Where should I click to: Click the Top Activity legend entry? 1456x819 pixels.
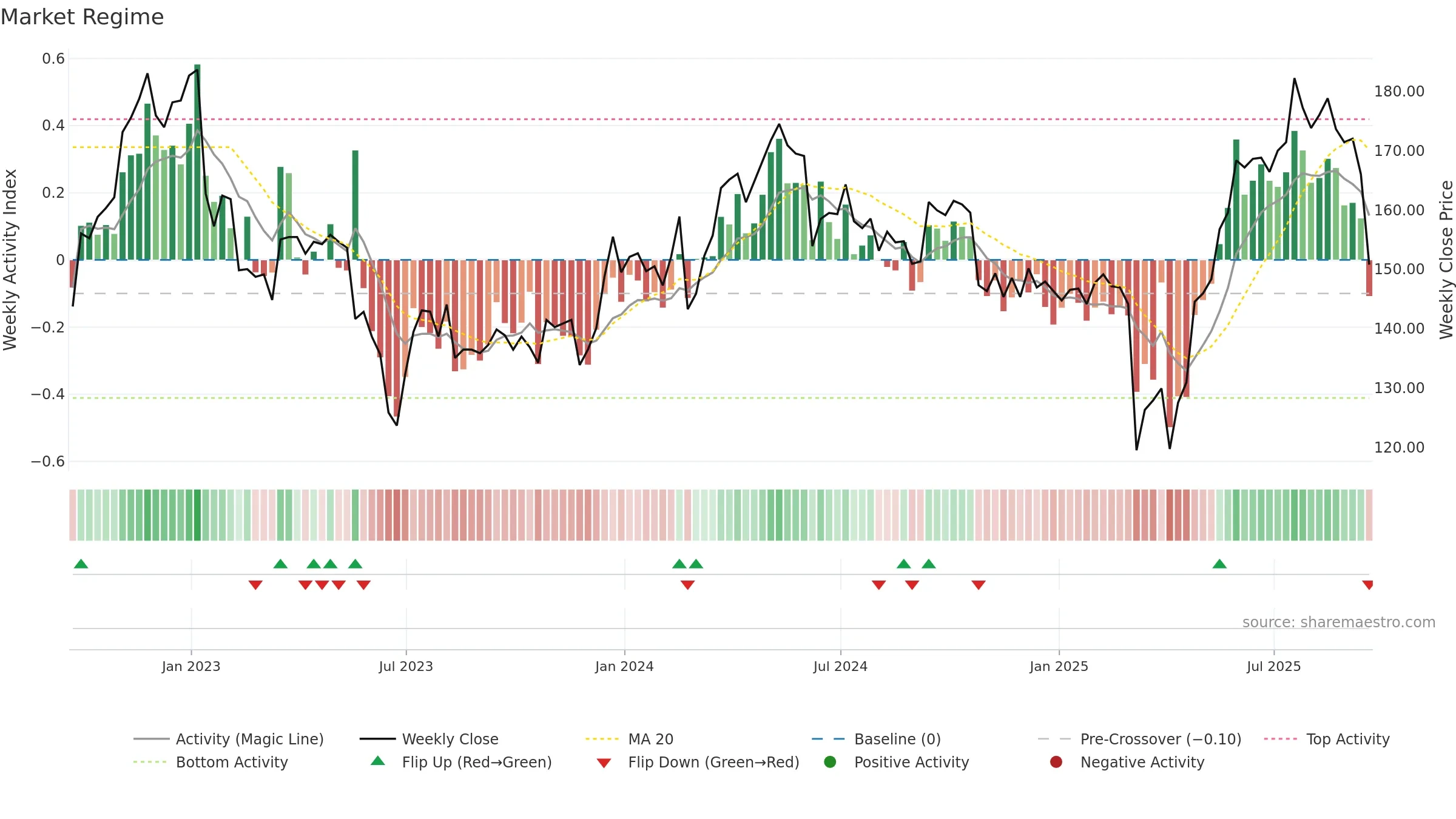point(1327,739)
